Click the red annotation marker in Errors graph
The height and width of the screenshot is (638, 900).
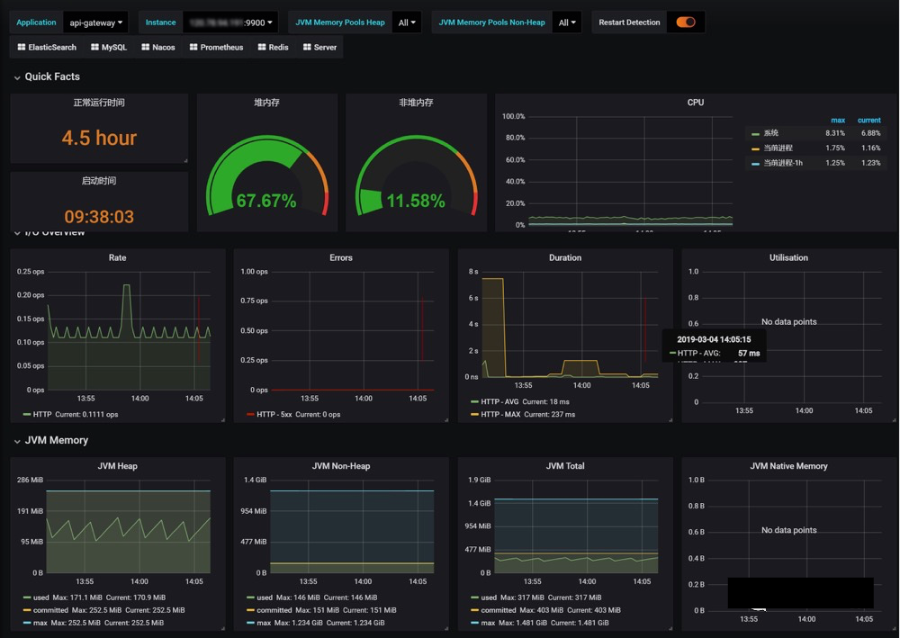click(422, 329)
